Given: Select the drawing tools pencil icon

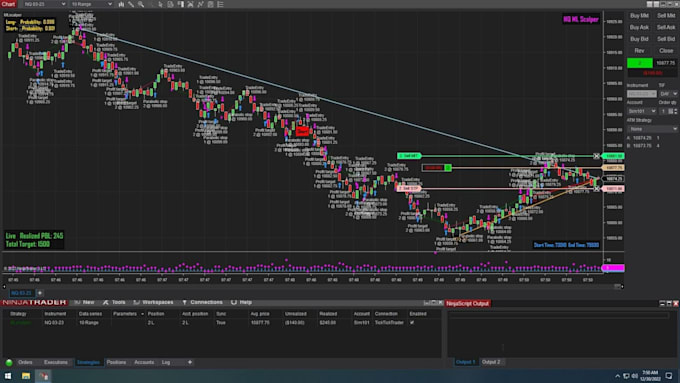Looking at the screenshot, I should (131, 4).
